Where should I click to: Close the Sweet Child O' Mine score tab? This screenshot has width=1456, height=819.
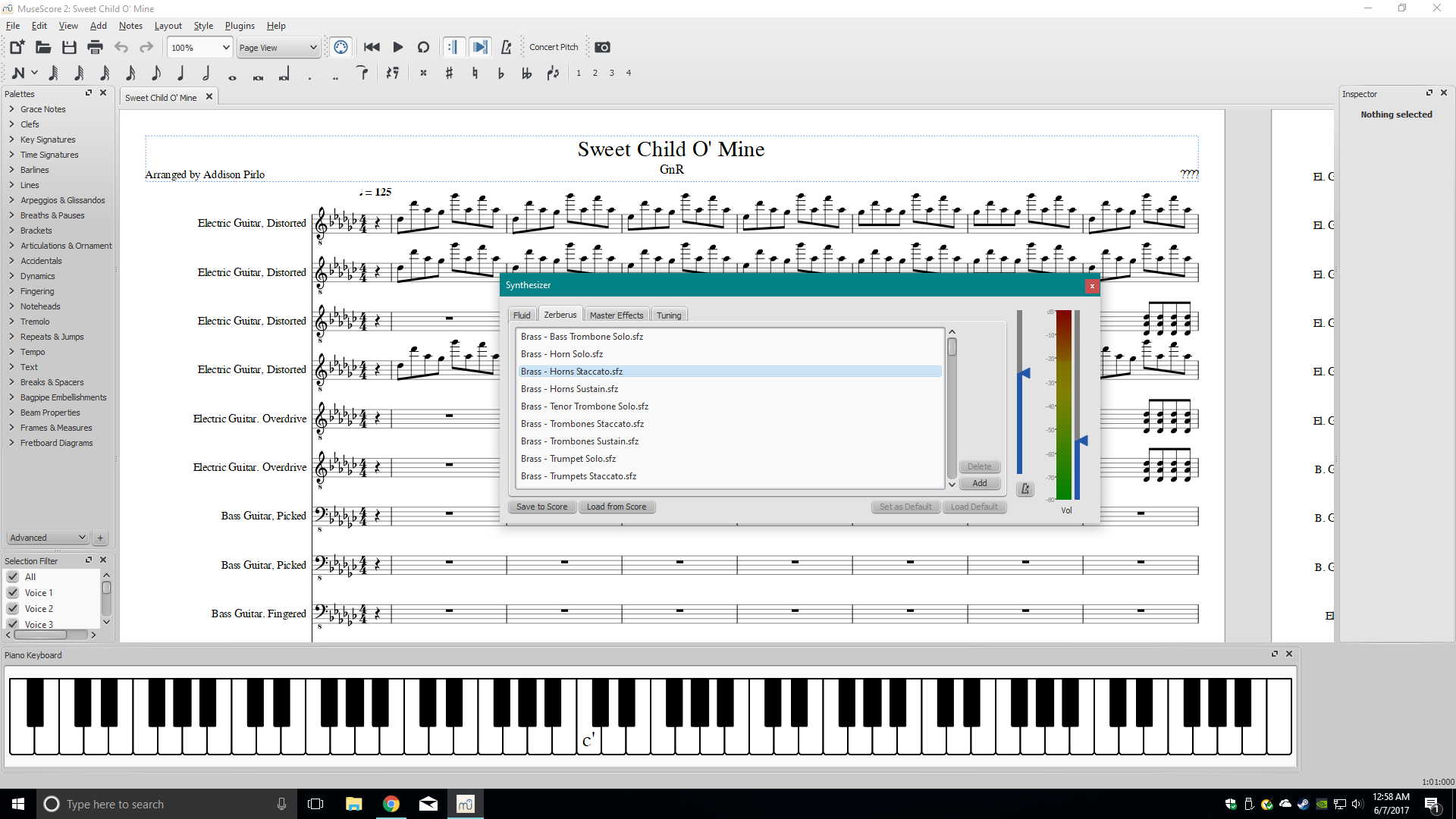pyautogui.click(x=209, y=97)
